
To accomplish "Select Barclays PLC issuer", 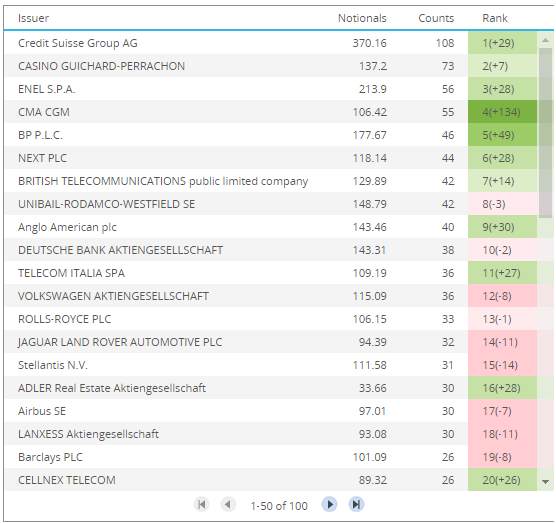I will click(x=50, y=457).
